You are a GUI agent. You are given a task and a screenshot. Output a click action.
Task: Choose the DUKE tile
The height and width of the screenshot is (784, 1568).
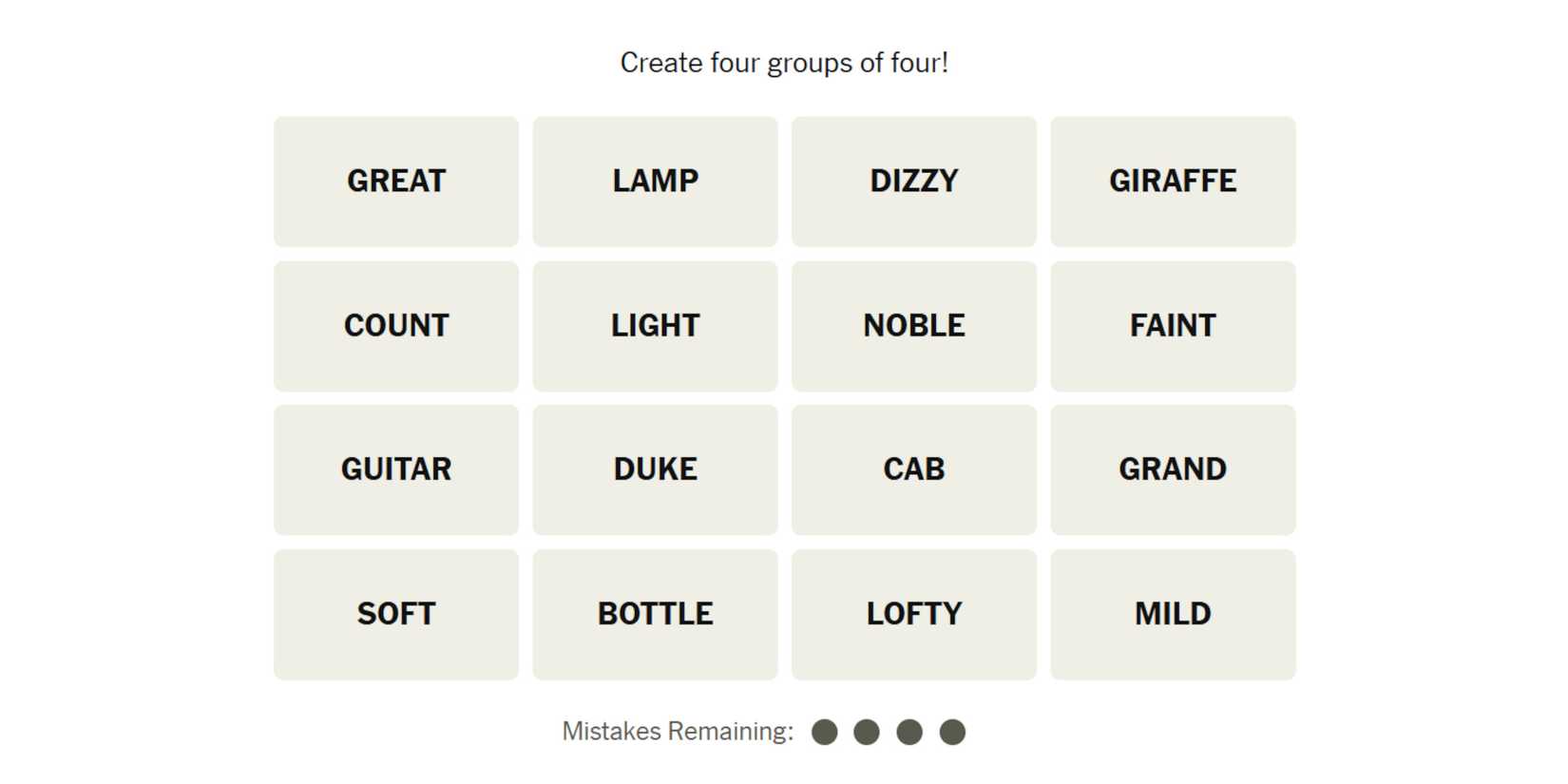655,469
